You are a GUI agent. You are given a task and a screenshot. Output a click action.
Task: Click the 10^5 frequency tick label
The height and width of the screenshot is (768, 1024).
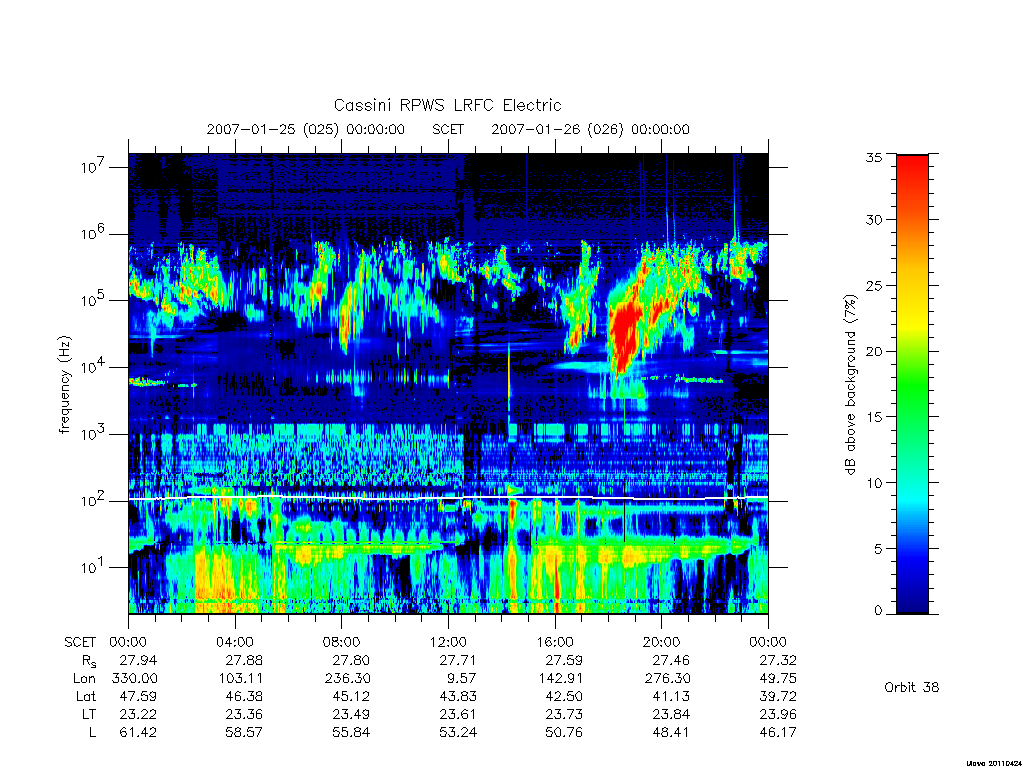(x=93, y=300)
